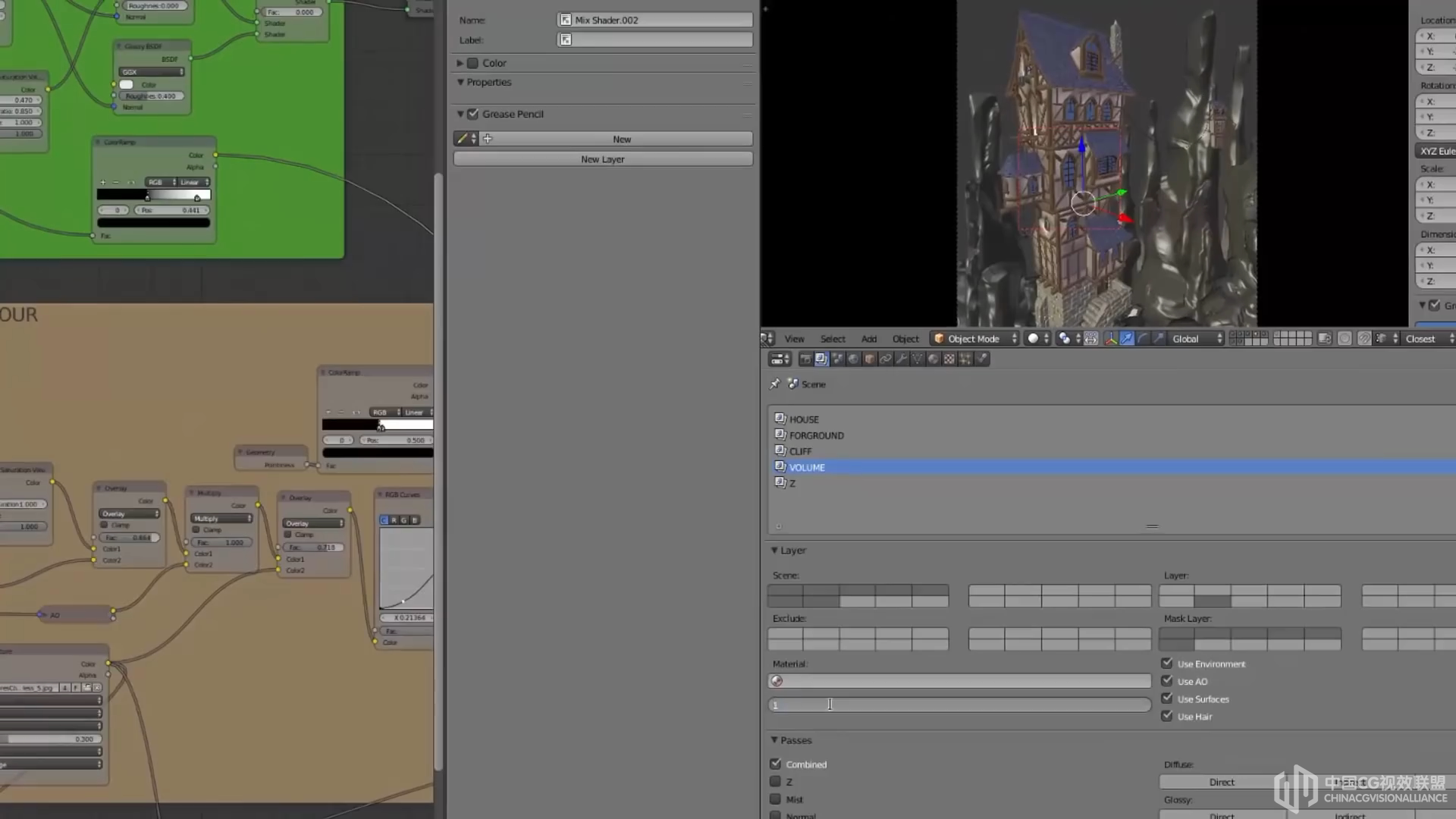
Task: Open the Add menu in 3D viewport
Action: click(x=869, y=339)
